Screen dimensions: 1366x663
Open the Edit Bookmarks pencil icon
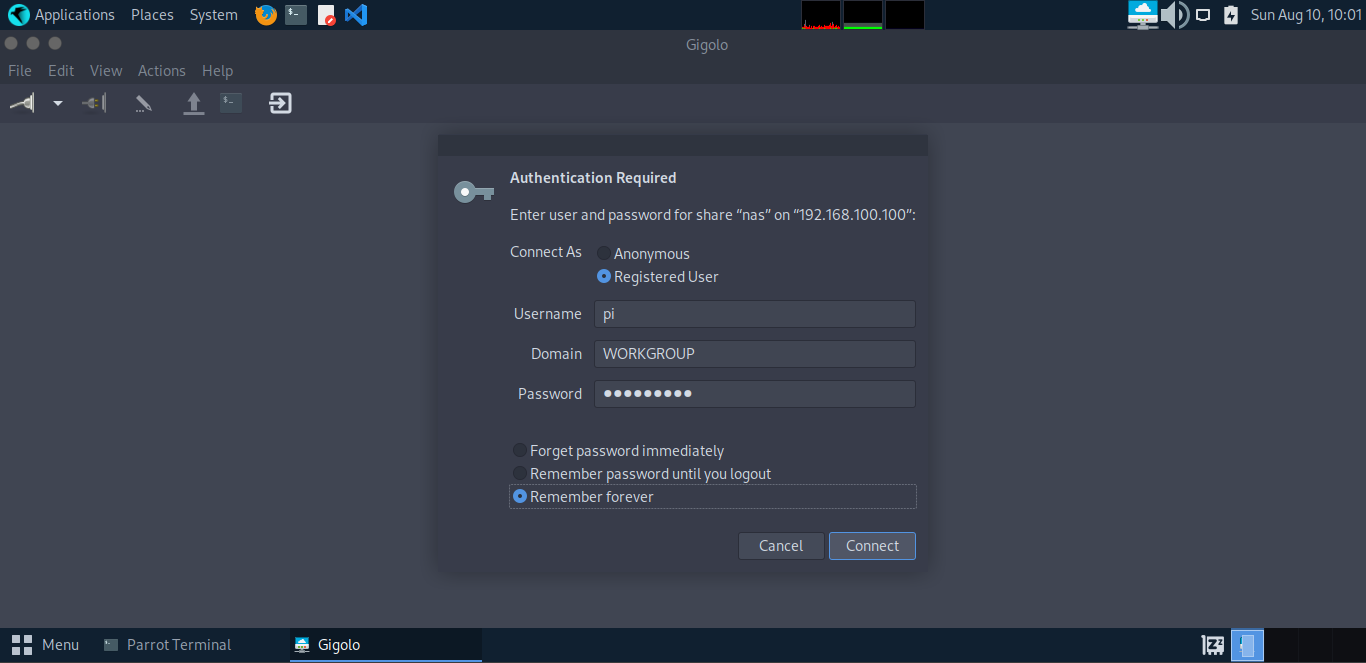point(143,102)
